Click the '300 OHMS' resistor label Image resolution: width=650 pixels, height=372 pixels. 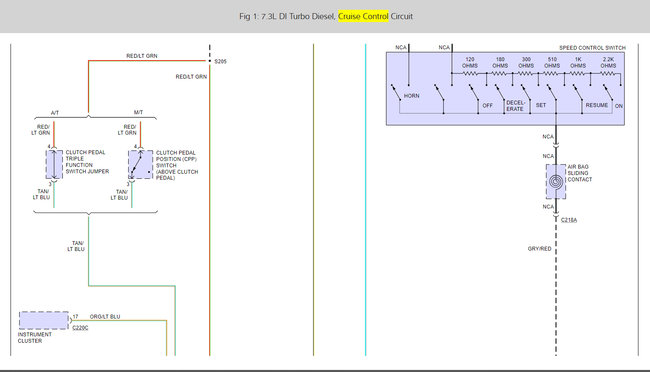[x=526, y=63]
